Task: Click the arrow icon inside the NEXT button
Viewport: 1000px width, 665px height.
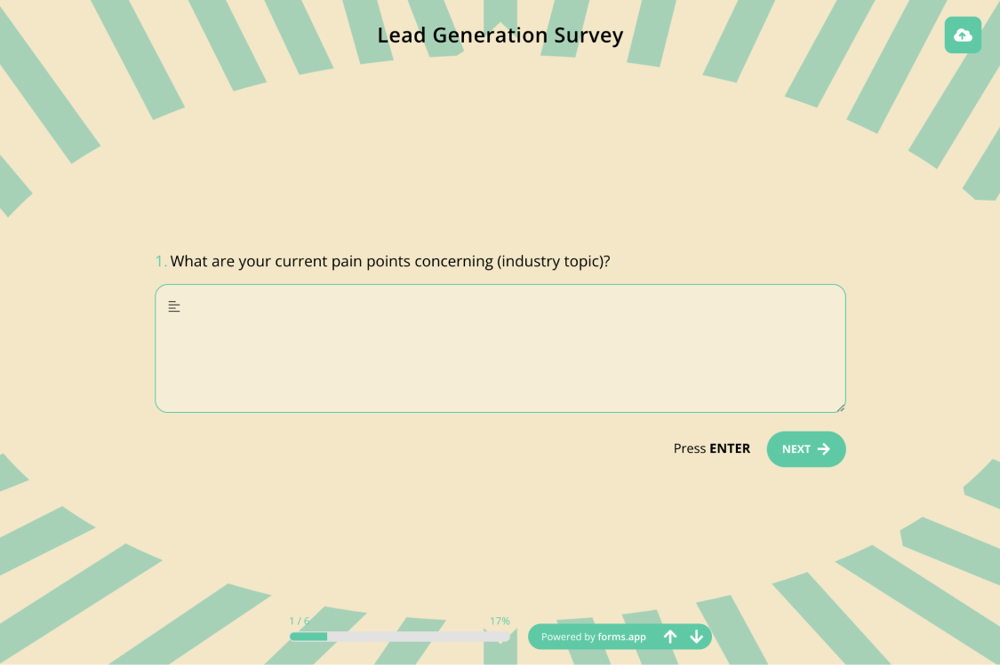Action: (826, 448)
